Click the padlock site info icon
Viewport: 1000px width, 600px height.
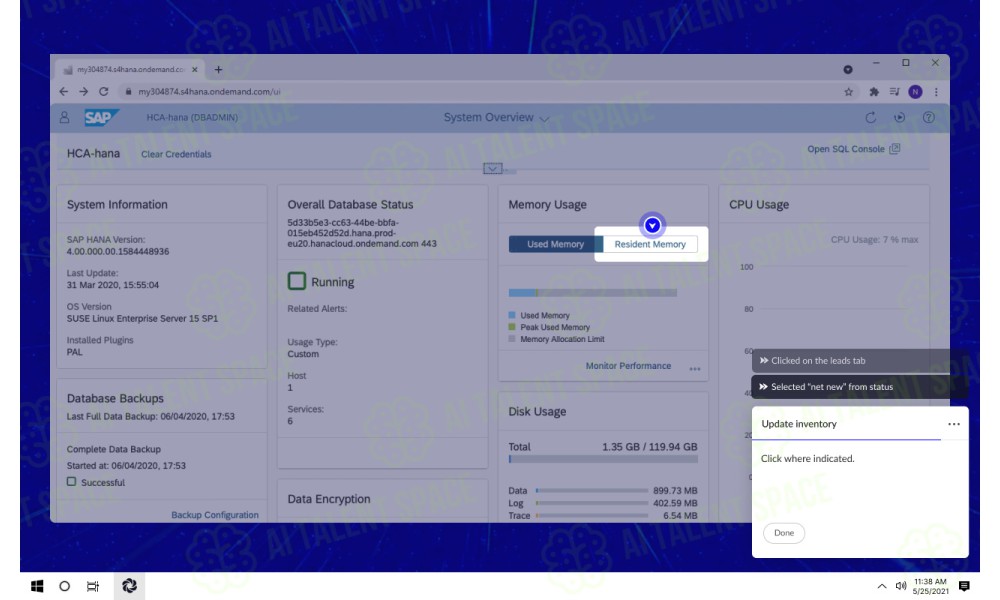pos(128,92)
